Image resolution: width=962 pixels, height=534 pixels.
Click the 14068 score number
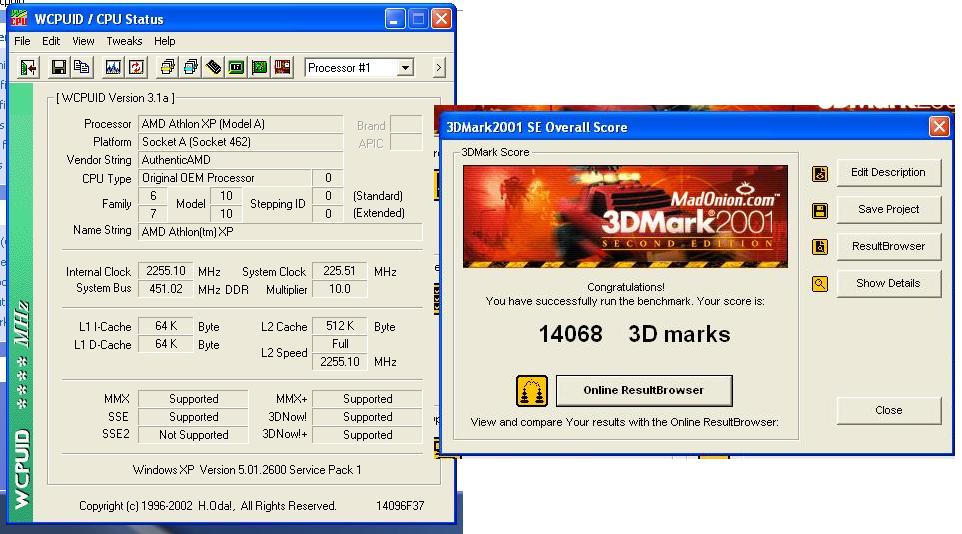[571, 335]
